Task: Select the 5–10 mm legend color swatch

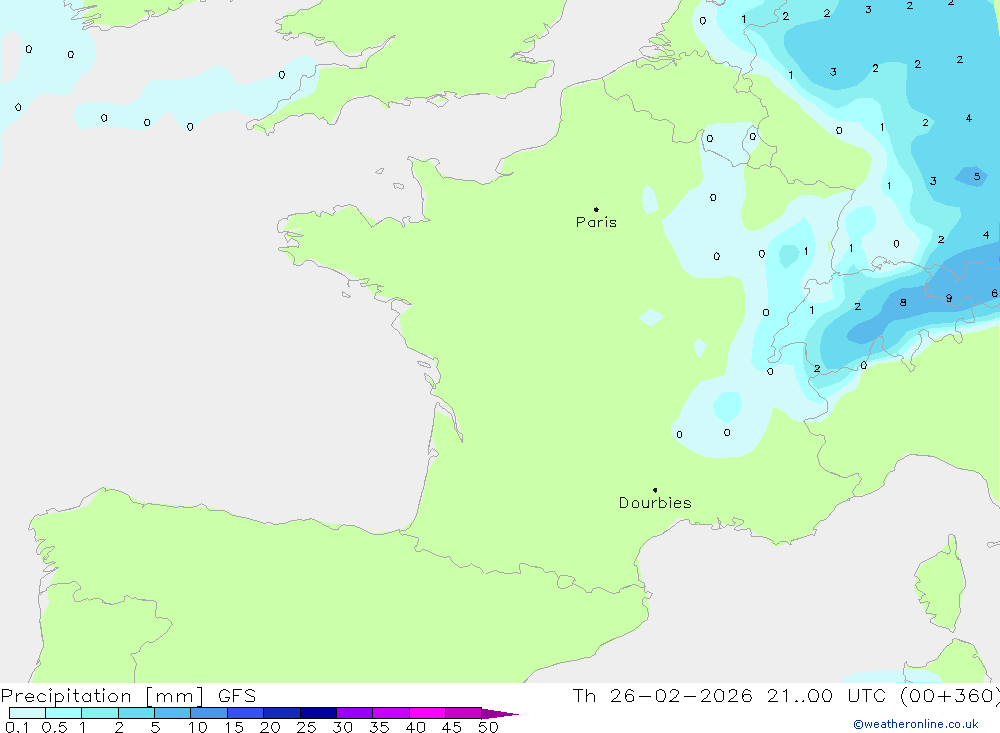Action: coord(173,713)
